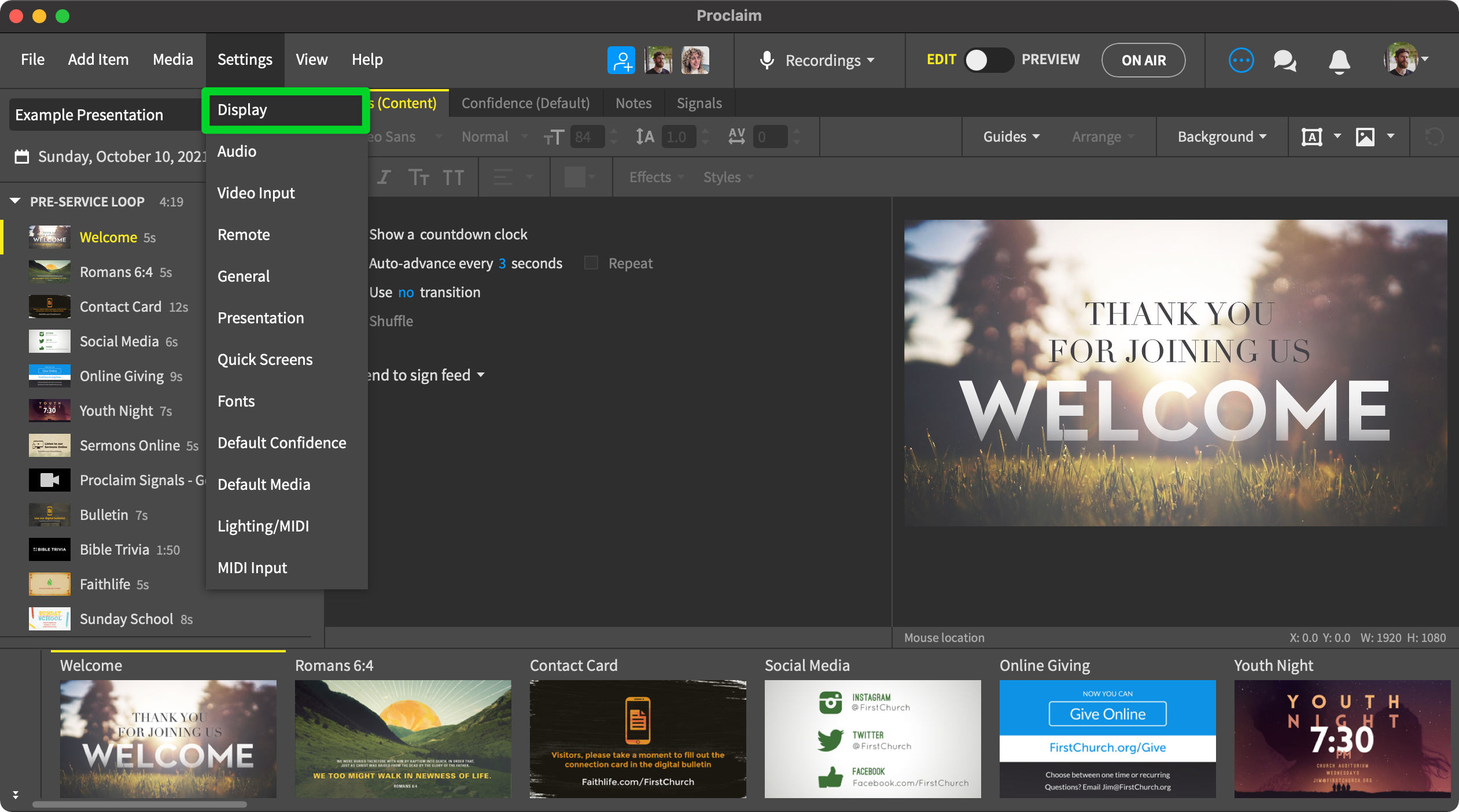Click the line spacing field showing 1.0
Screen dimensions: 1459x812
pos(679,137)
